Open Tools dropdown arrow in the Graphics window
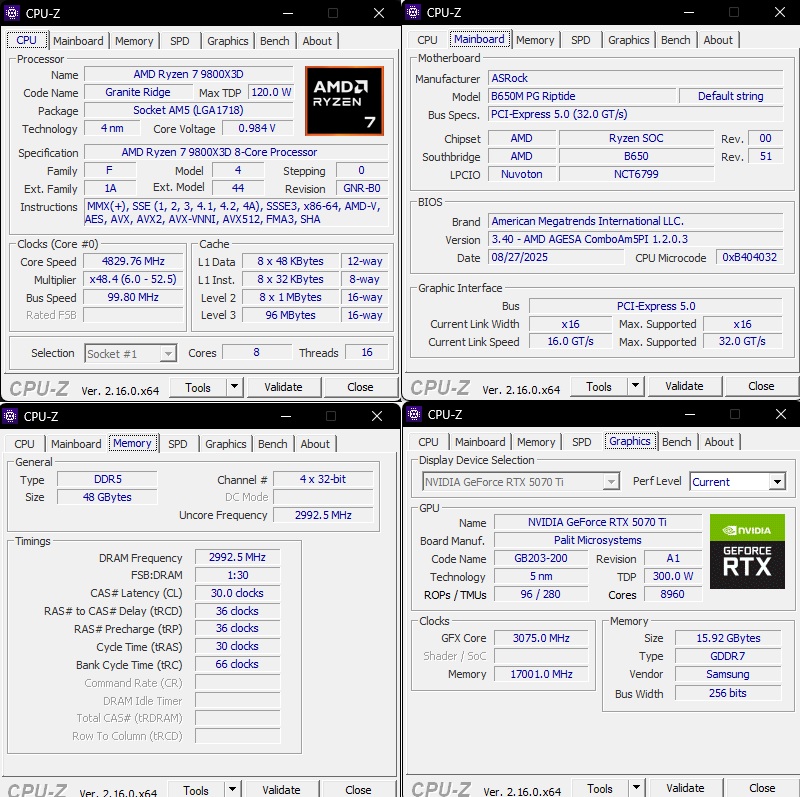Viewport: 800px width, 797px height. pyautogui.click(x=636, y=788)
